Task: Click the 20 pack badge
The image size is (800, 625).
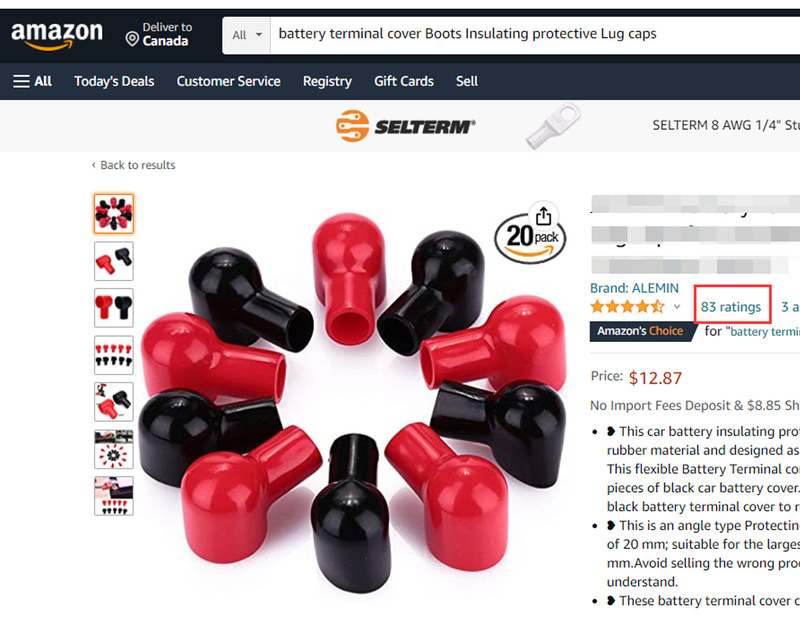Action: coord(530,239)
